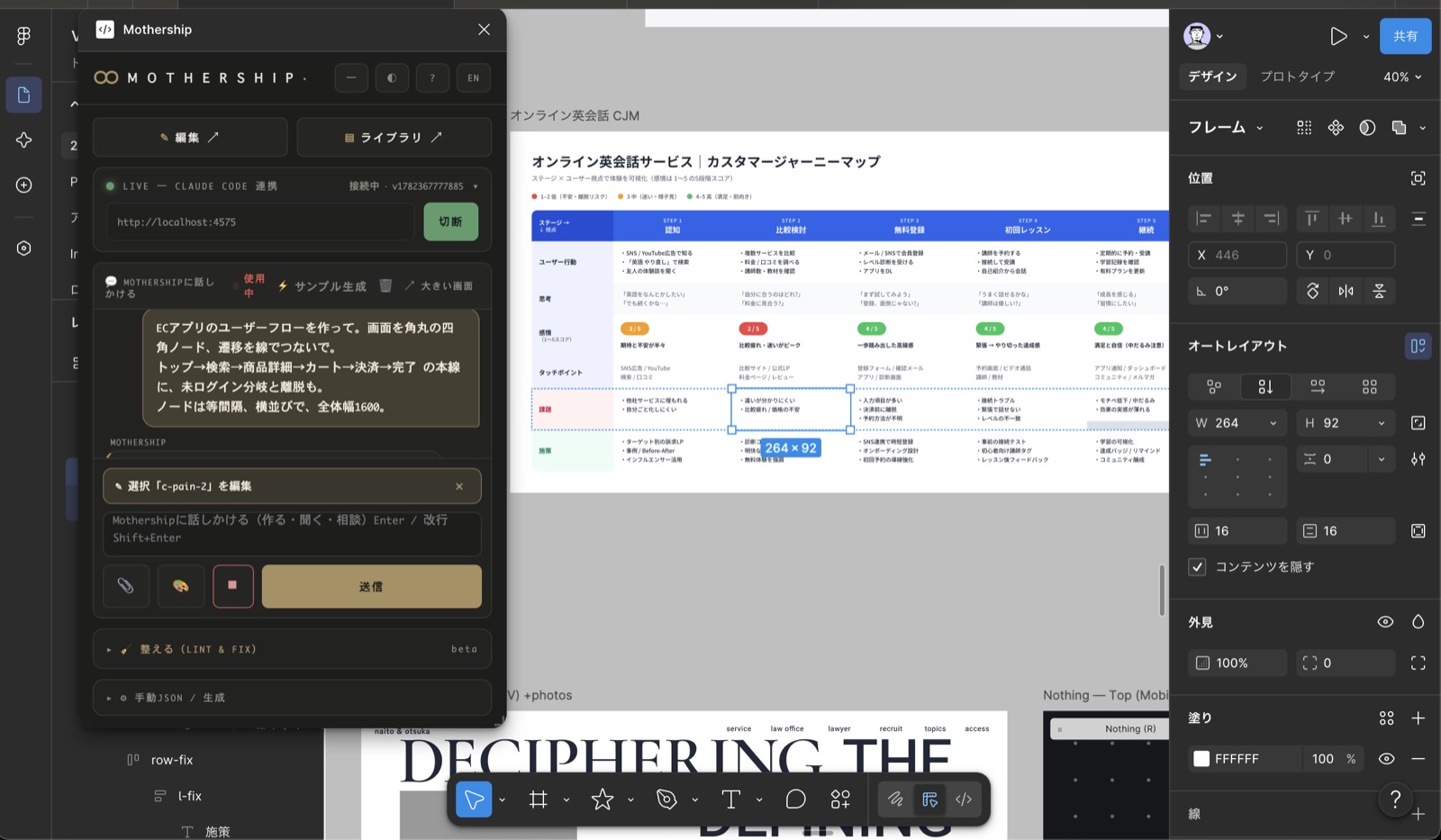
Task: Click the attachment paperclip icon in Mothership
Action: (126, 586)
